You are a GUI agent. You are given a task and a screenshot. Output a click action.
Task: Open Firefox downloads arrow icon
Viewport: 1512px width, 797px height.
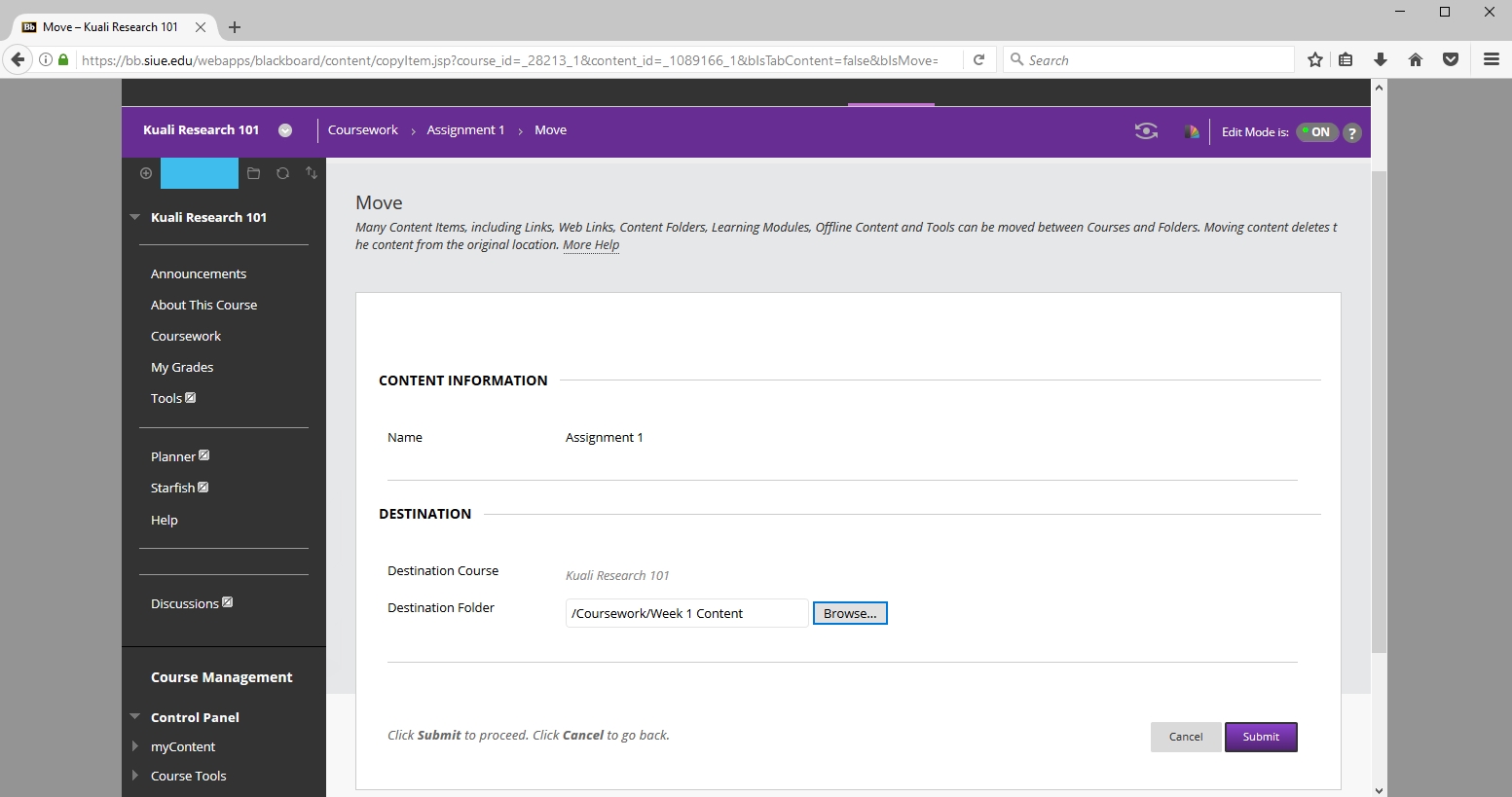[x=1381, y=59]
